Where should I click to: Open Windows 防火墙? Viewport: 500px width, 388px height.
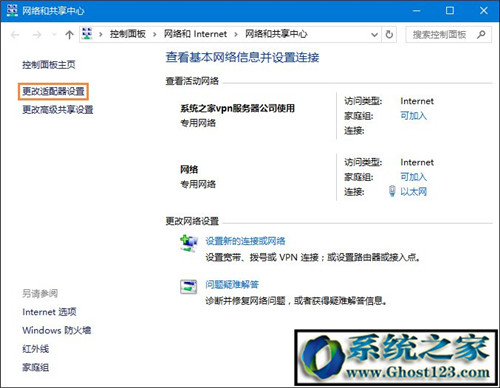[x=57, y=330]
